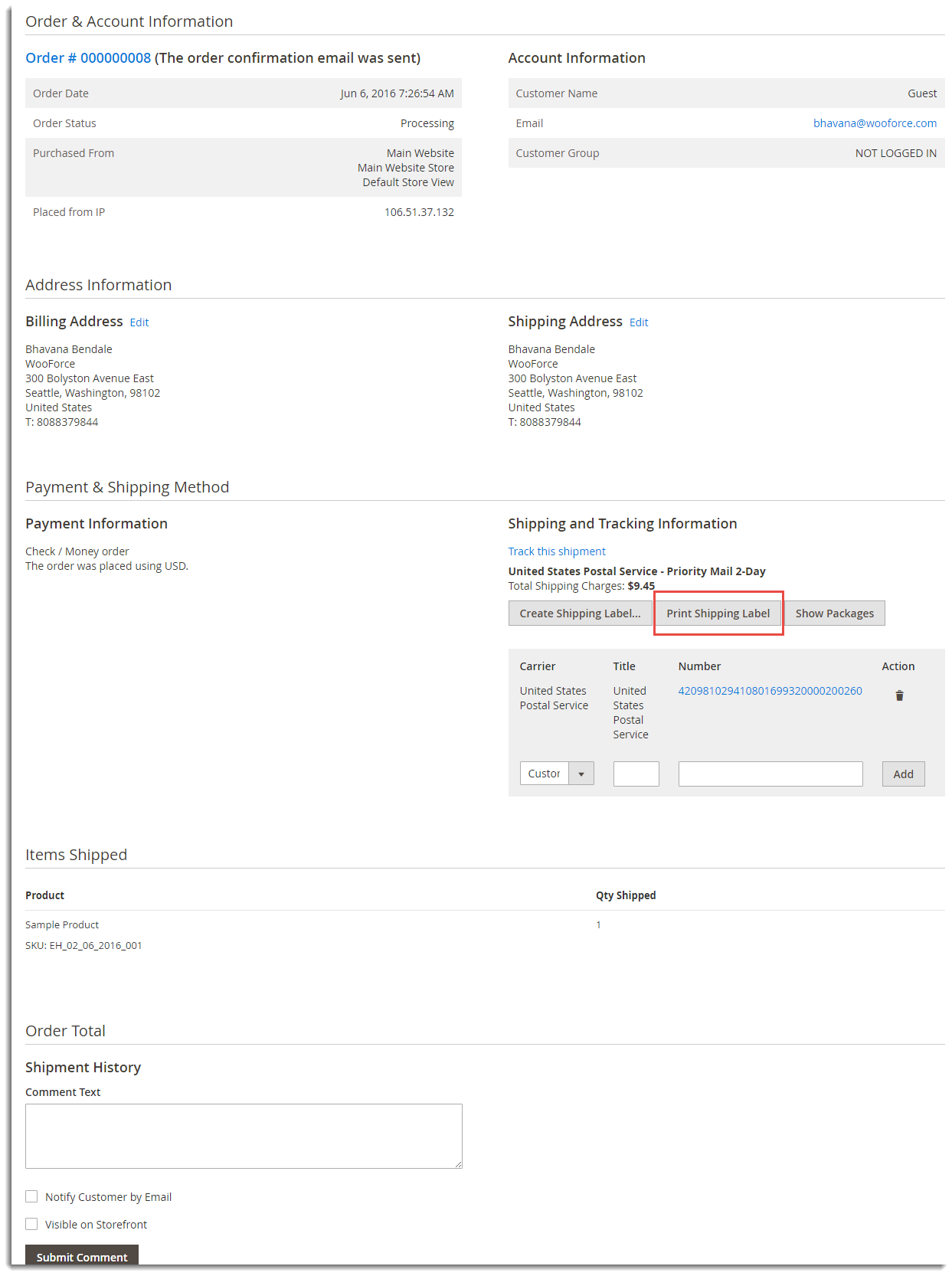Focus the tracking Number input field
Screen dimensions: 952x1276
[x=770, y=774]
